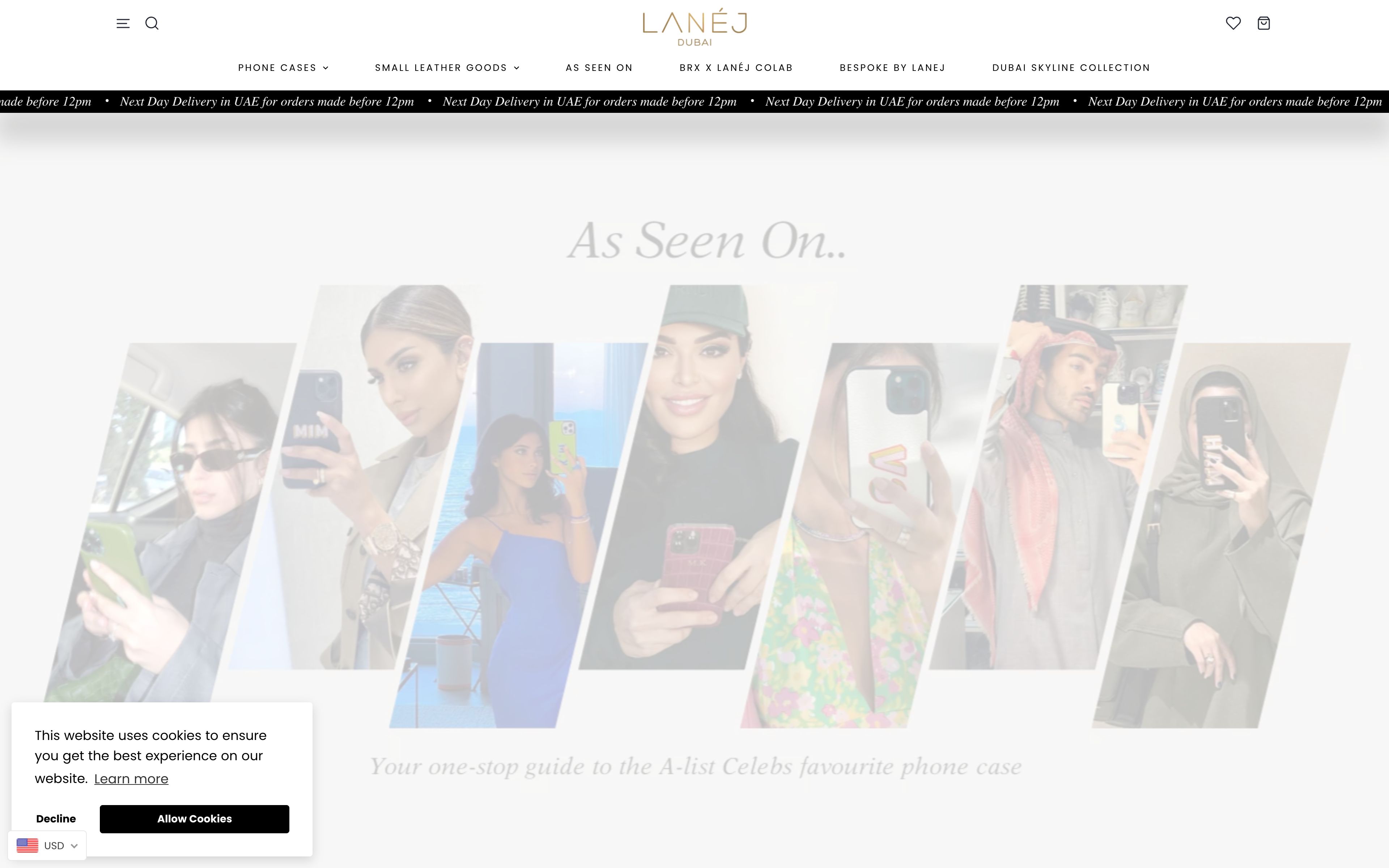Expand the Small Leather Goods chevron
The image size is (1389, 868).
coord(517,68)
